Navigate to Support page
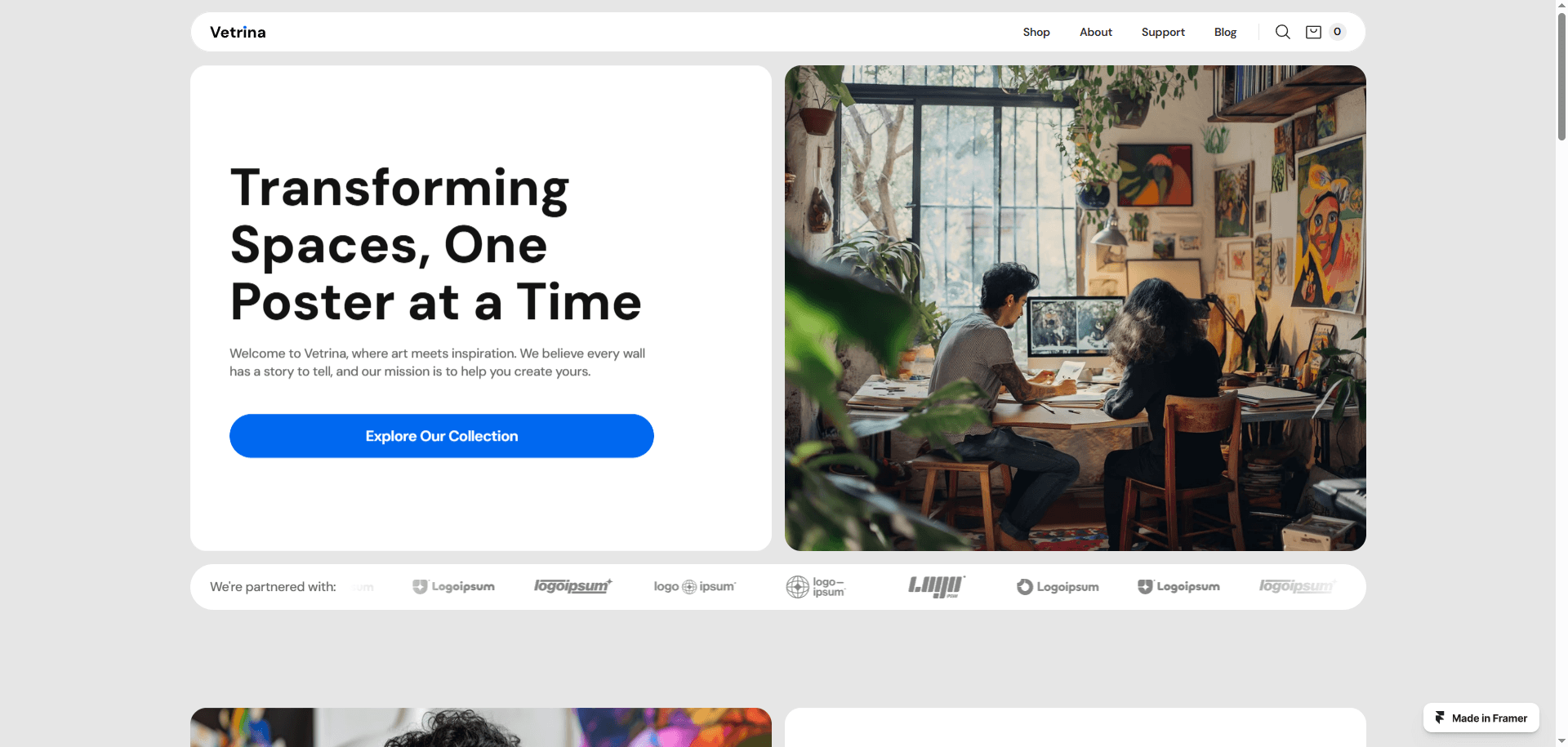The image size is (1568, 747). 1163,32
